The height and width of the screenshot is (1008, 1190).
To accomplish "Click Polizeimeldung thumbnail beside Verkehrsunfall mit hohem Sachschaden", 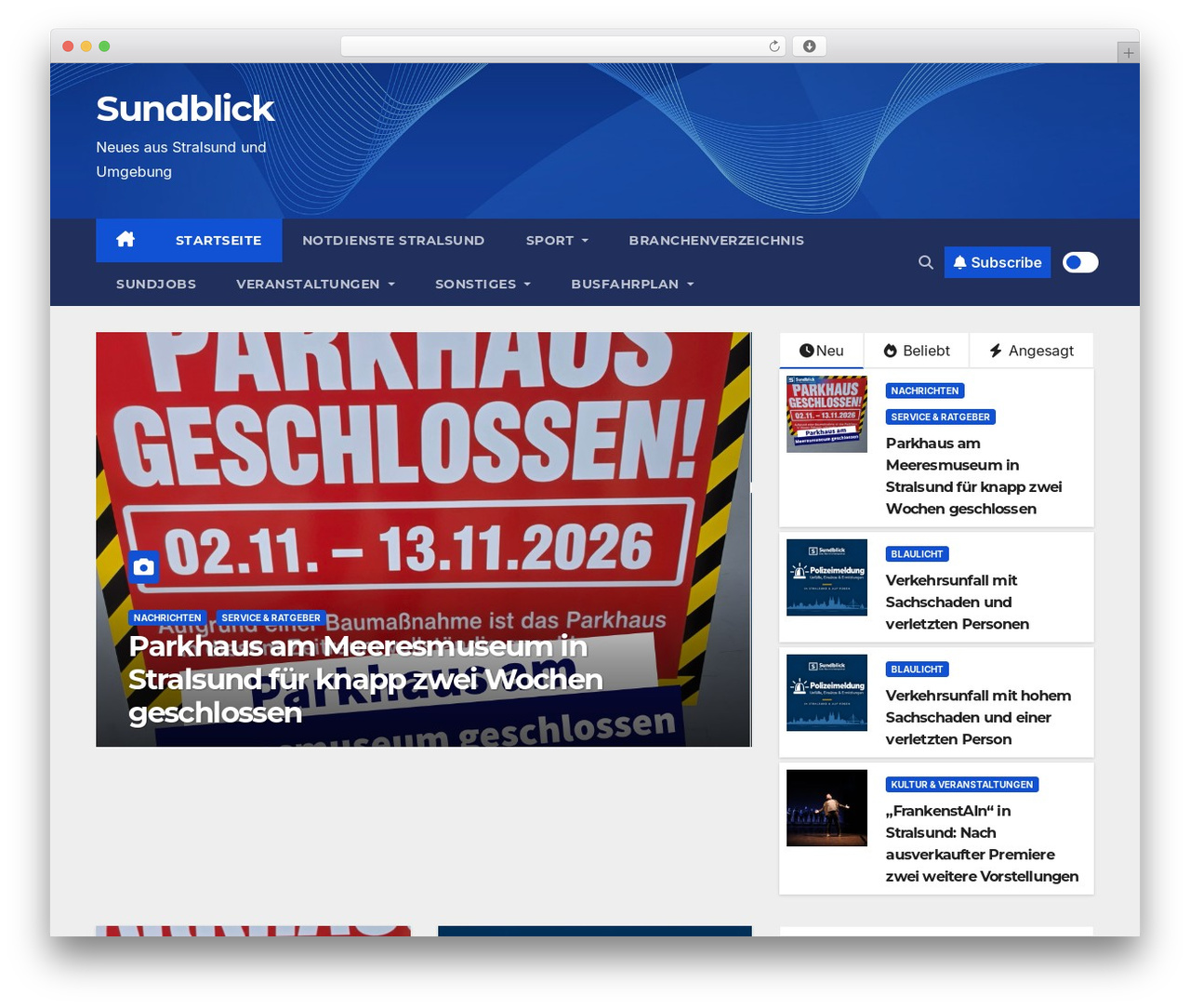I will pos(826,693).
